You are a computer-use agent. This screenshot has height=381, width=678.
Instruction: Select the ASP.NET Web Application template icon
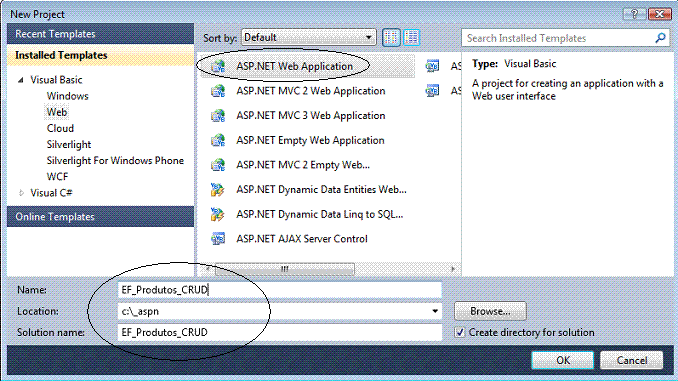[x=218, y=66]
